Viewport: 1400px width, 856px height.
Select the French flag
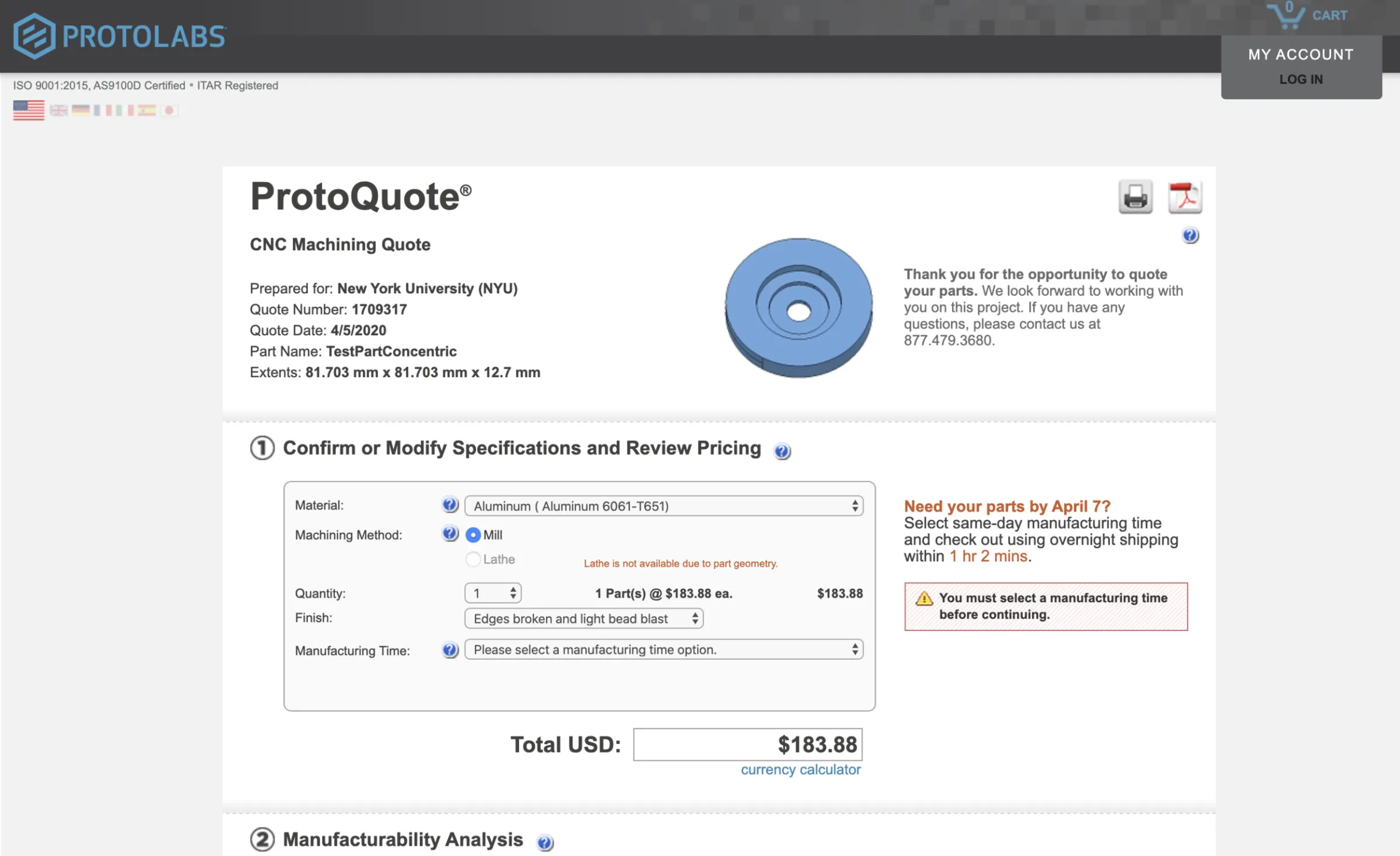(x=103, y=110)
